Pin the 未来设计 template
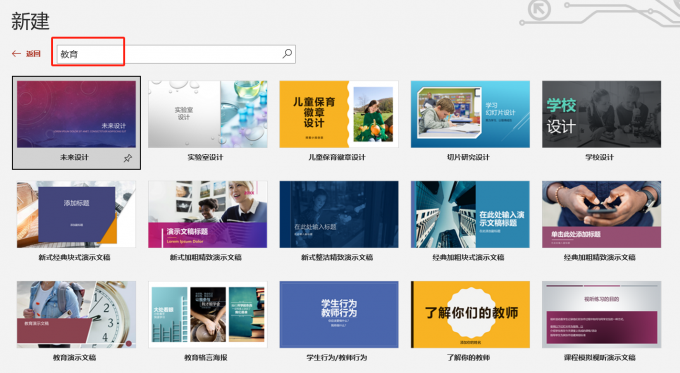Screen dimensions: 680x373 tap(128, 158)
